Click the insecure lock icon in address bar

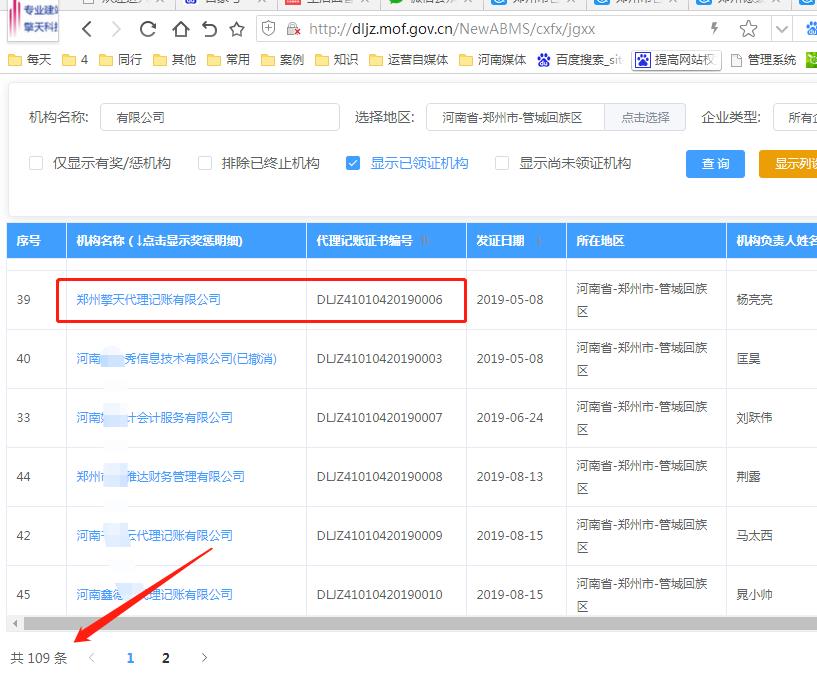(293, 29)
